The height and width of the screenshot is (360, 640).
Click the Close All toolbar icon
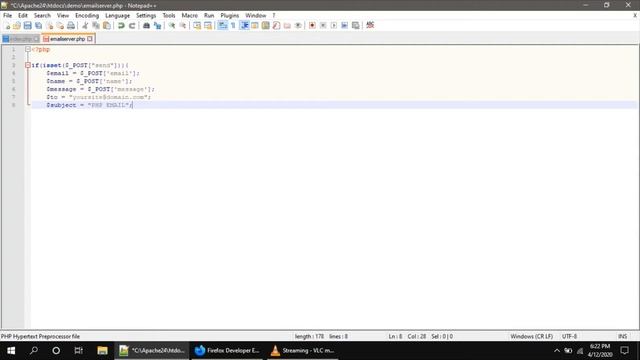[x=60, y=26]
